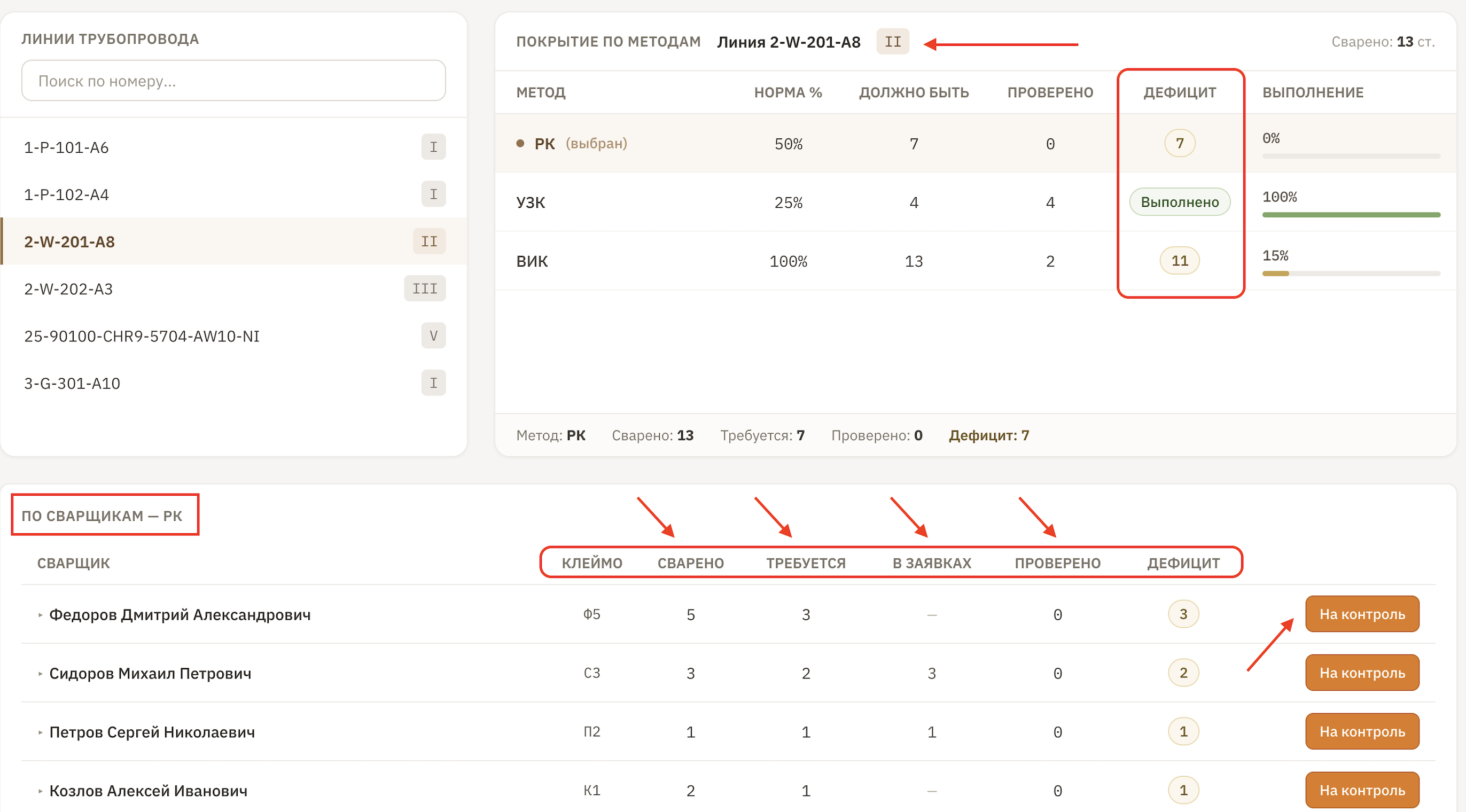Select the УЗК method row
Viewport: 1466px width, 812px height.
976,202
